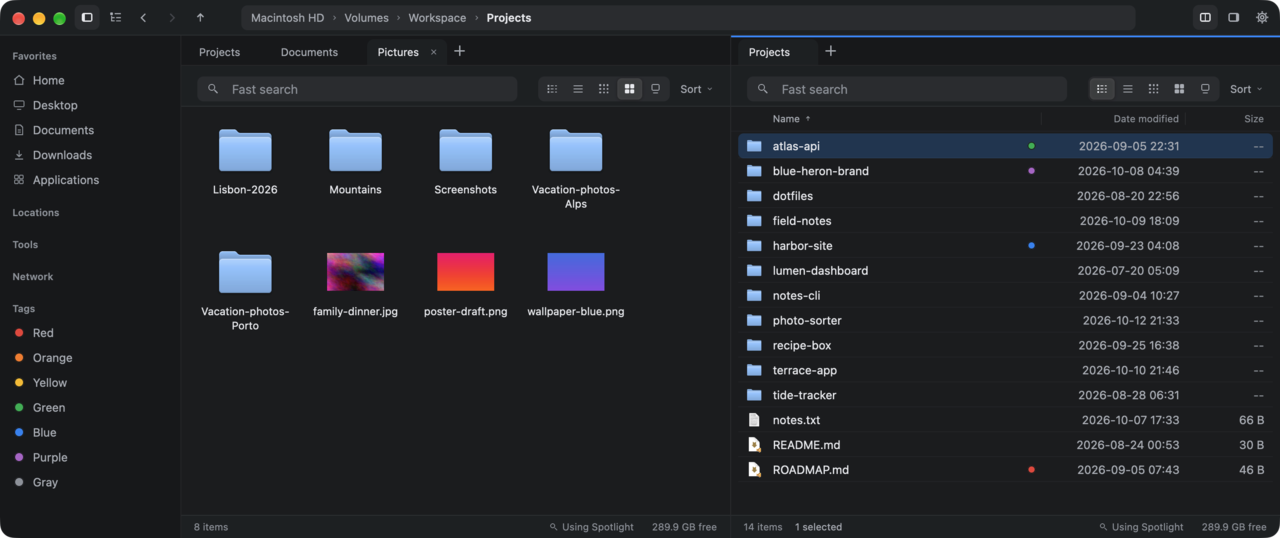This screenshot has width=1280, height=538.
Task: Toggle the dual-pane split view button
Action: point(1205,18)
